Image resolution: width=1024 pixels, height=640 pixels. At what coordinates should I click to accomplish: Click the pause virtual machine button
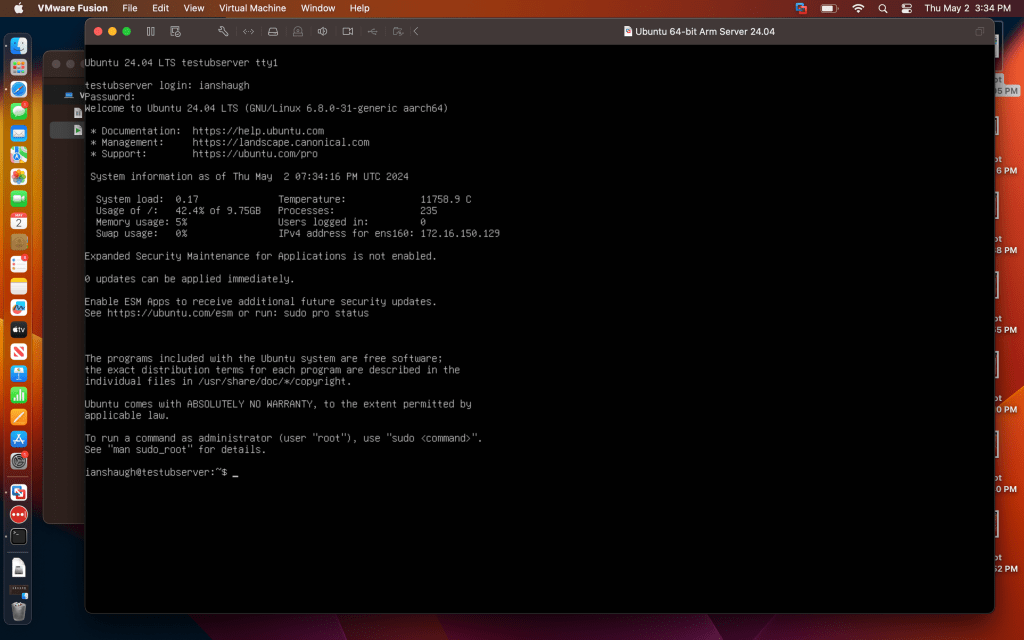pos(151,31)
